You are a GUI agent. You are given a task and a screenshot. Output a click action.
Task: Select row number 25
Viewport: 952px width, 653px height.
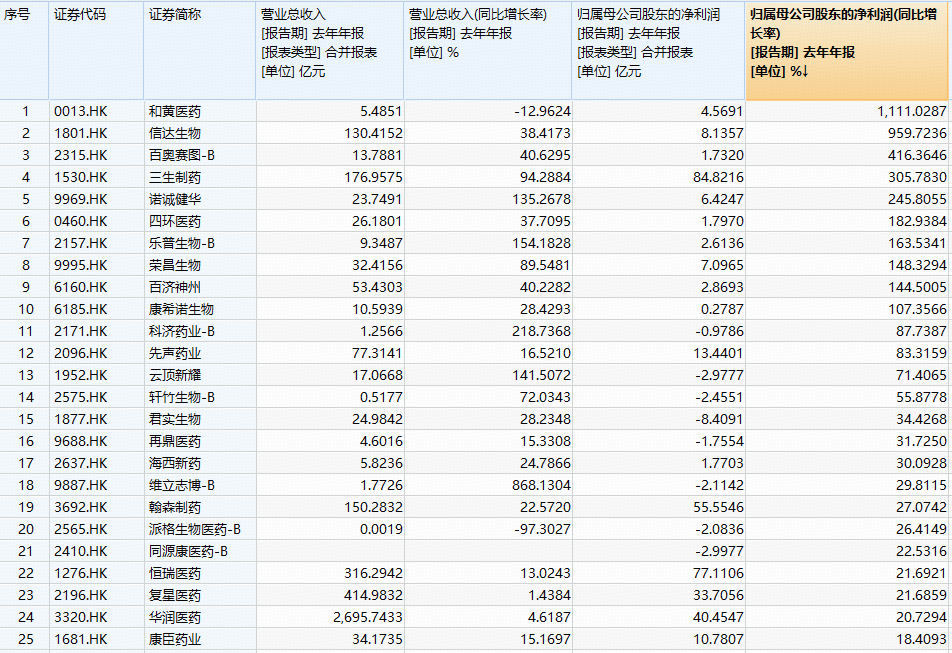25,639
